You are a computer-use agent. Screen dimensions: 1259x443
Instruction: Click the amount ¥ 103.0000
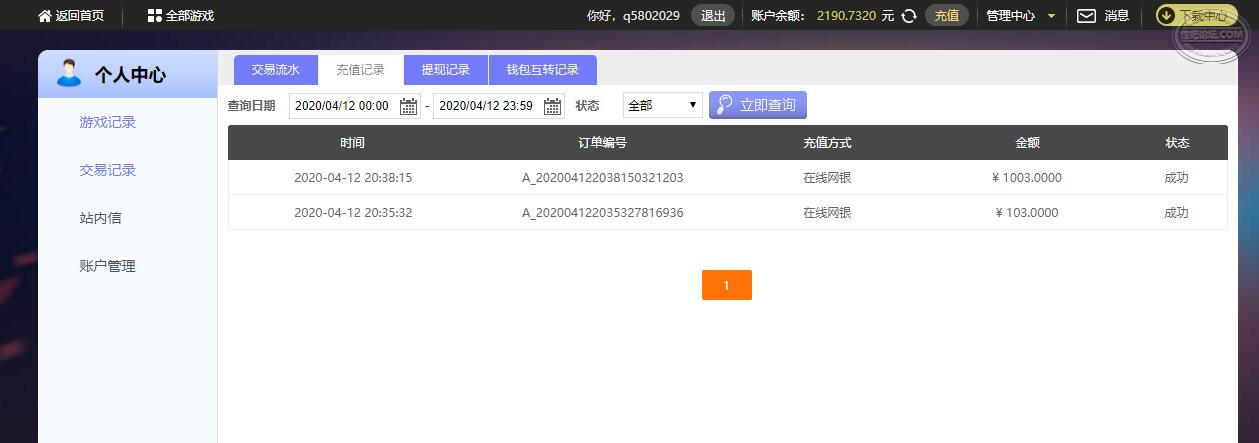[x=1027, y=213]
